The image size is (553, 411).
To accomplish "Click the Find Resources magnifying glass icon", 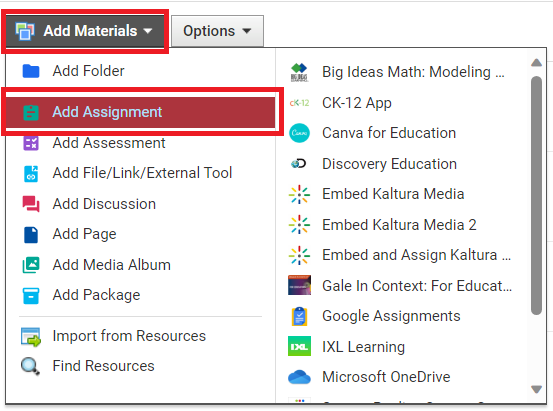I will pos(30,366).
